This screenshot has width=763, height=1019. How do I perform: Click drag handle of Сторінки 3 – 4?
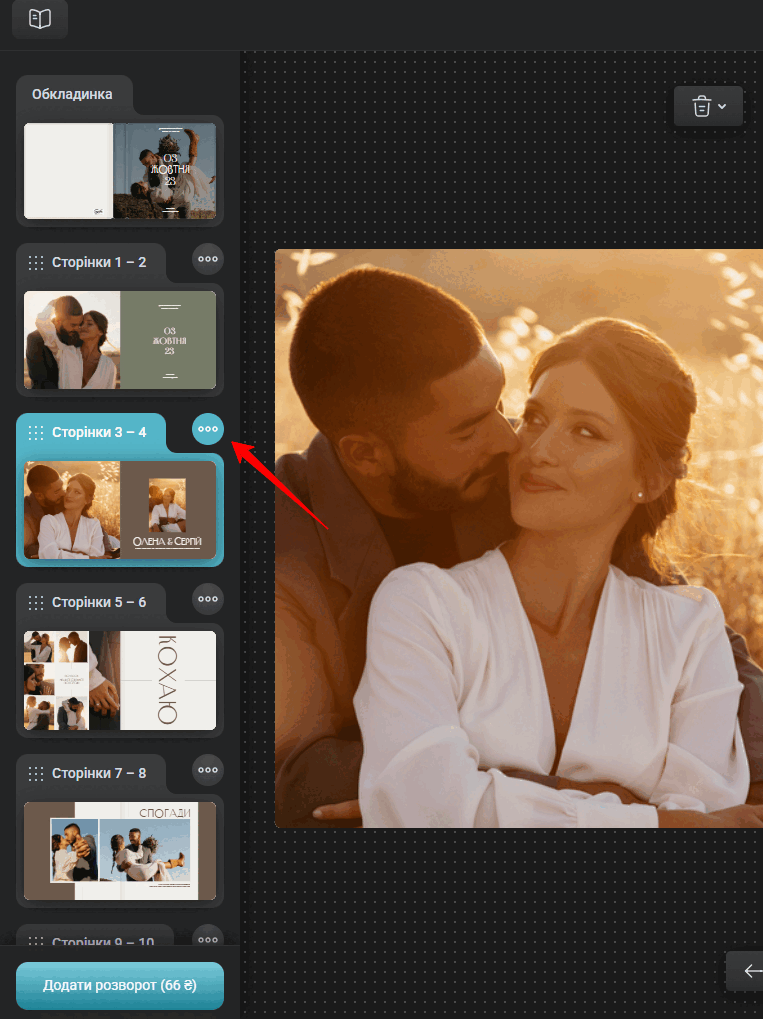point(36,433)
